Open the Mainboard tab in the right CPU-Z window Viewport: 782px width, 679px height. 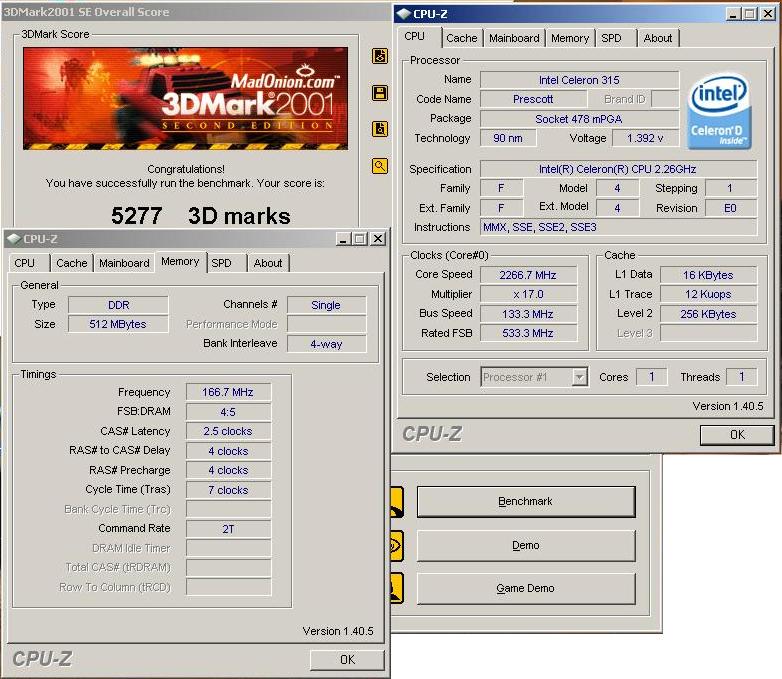pos(514,38)
